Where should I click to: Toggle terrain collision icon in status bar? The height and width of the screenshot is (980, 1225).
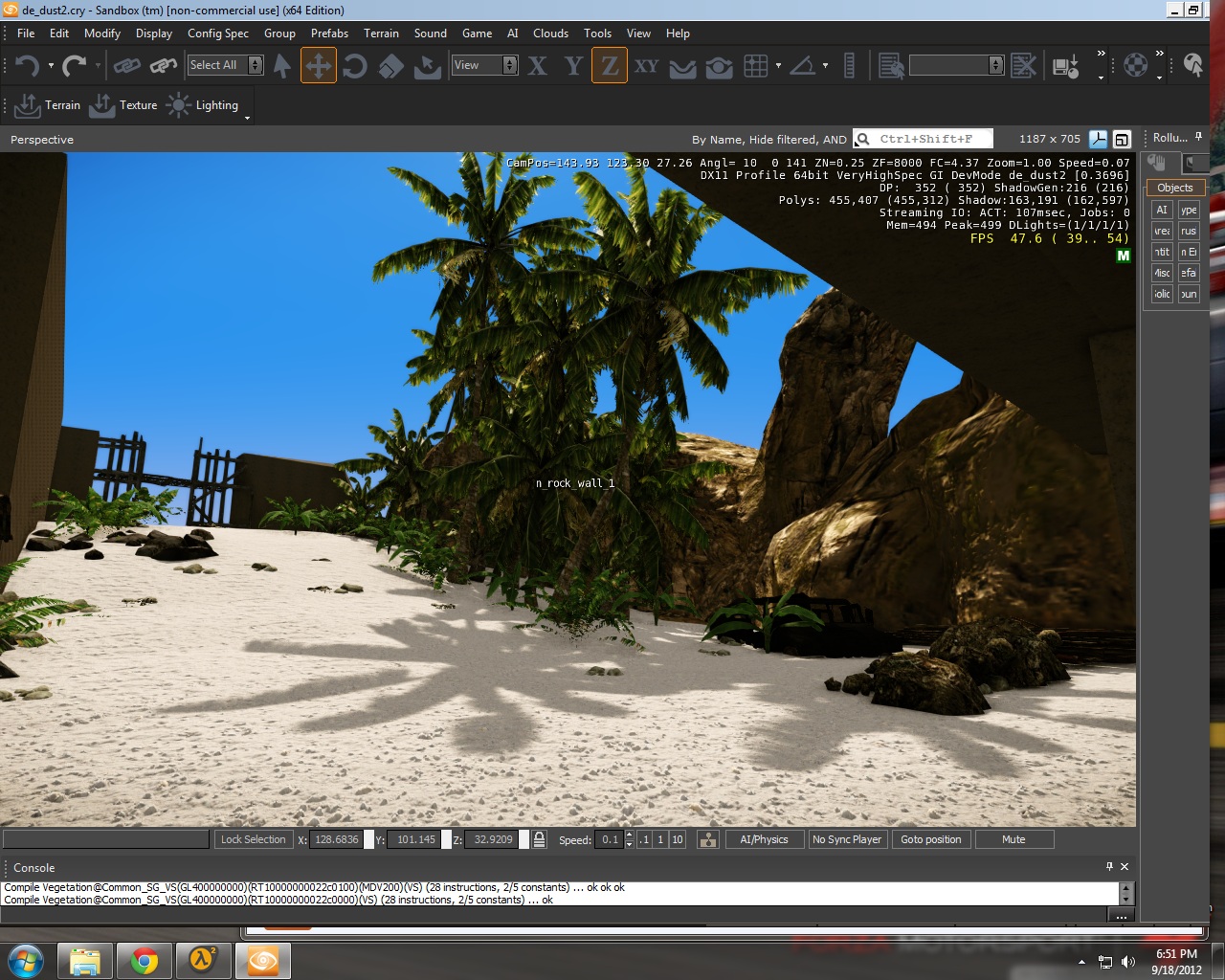(x=708, y=839)
